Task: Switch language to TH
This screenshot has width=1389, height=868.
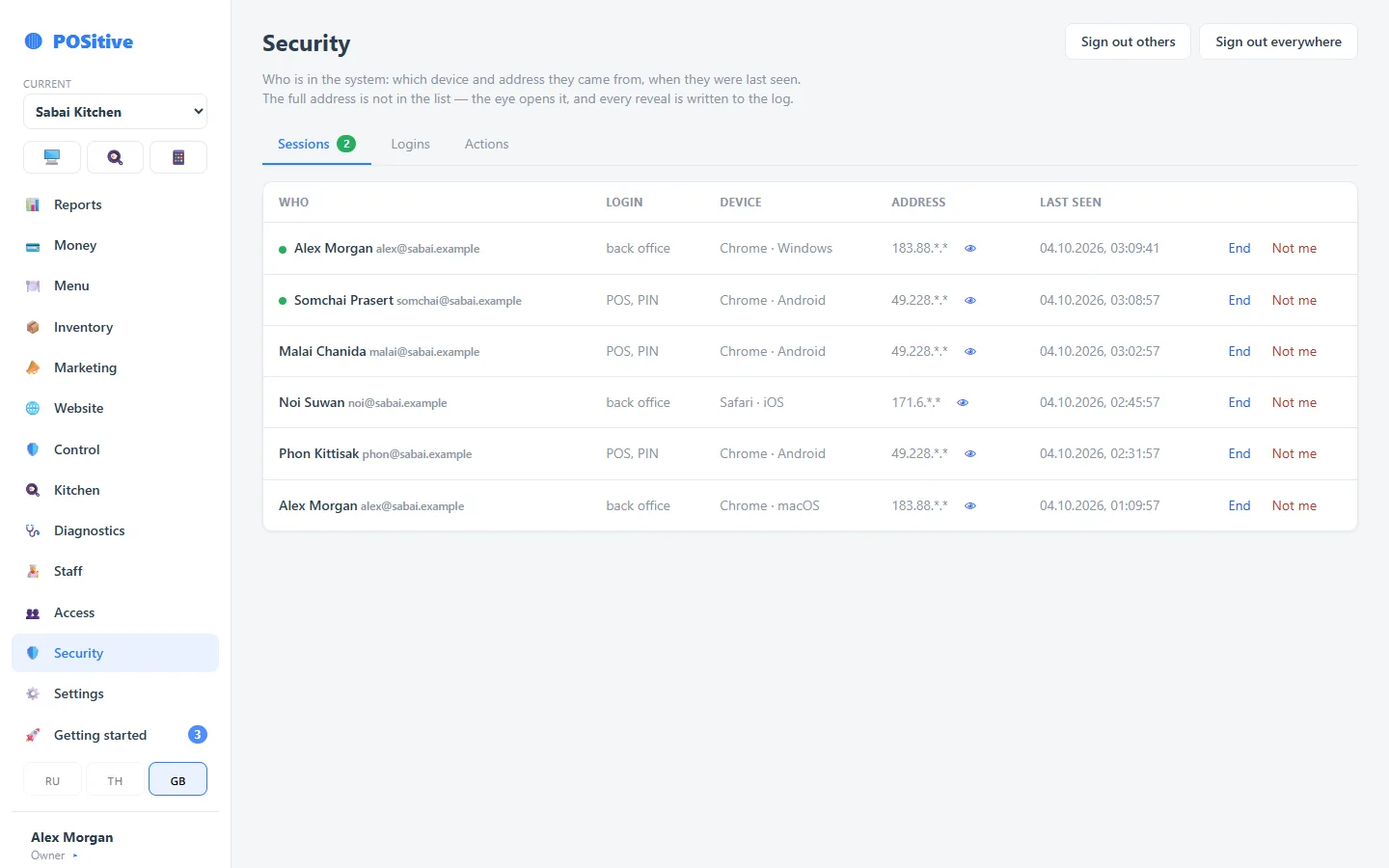Action: 115,779
